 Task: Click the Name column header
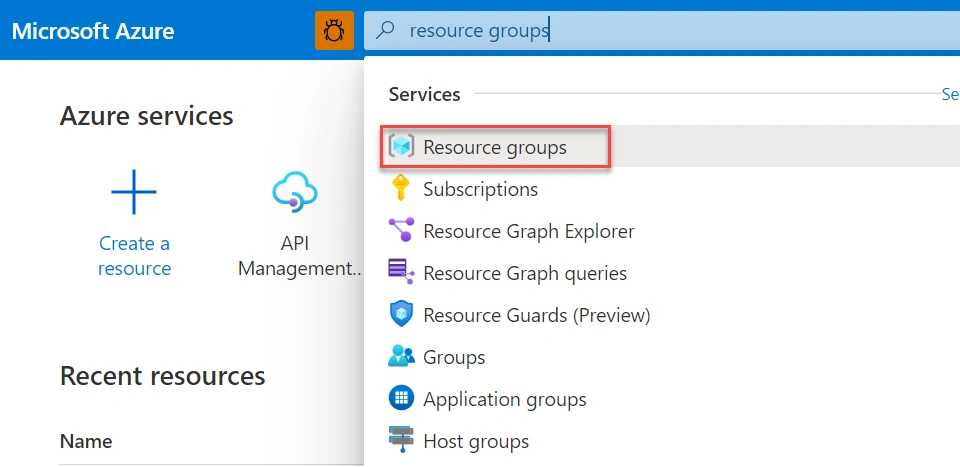coord(86,441)
